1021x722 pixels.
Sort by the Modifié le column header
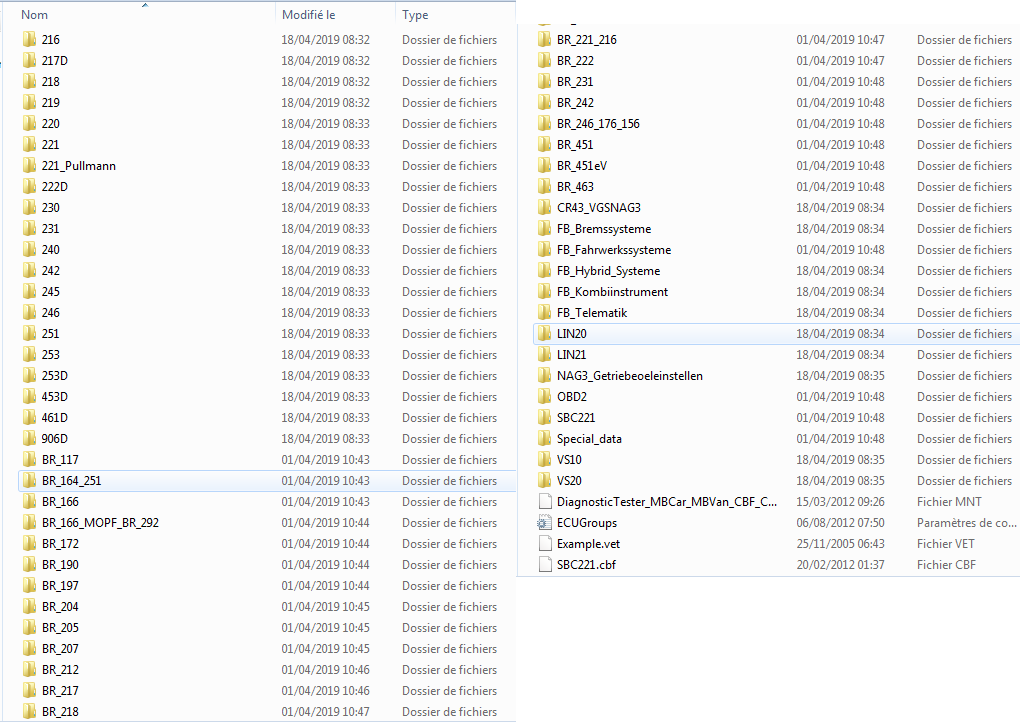point(309,15)
